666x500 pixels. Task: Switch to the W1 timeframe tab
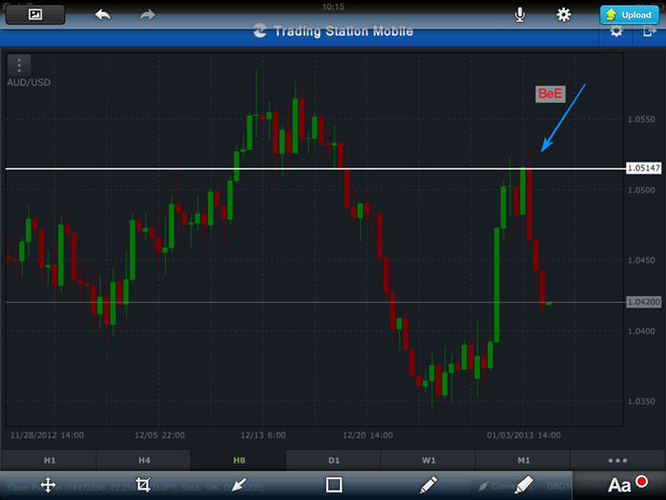(429, 460)
